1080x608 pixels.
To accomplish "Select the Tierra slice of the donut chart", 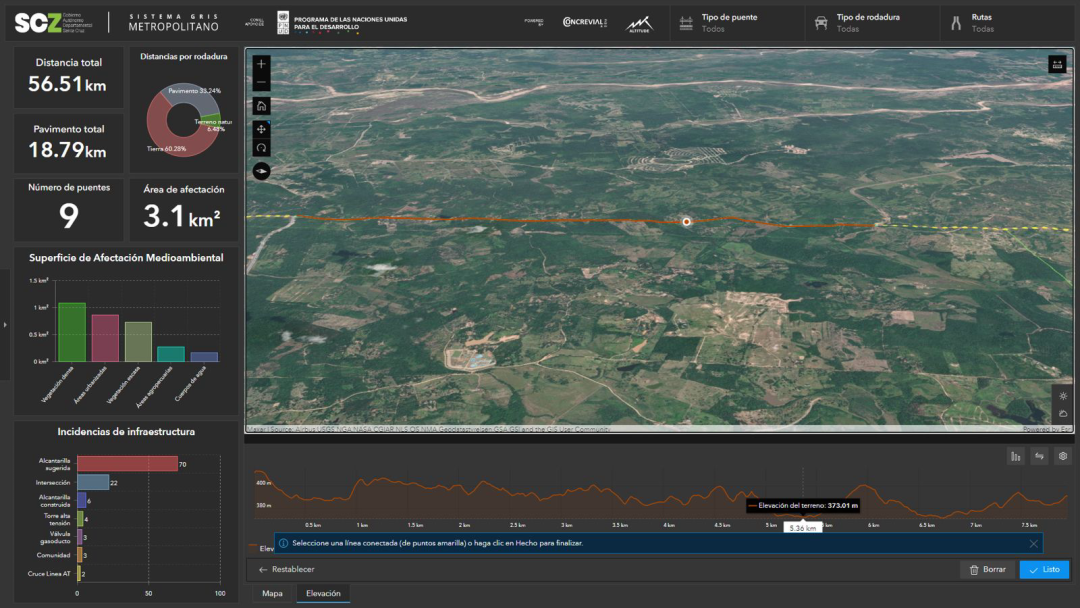I will tap(160, 136).
